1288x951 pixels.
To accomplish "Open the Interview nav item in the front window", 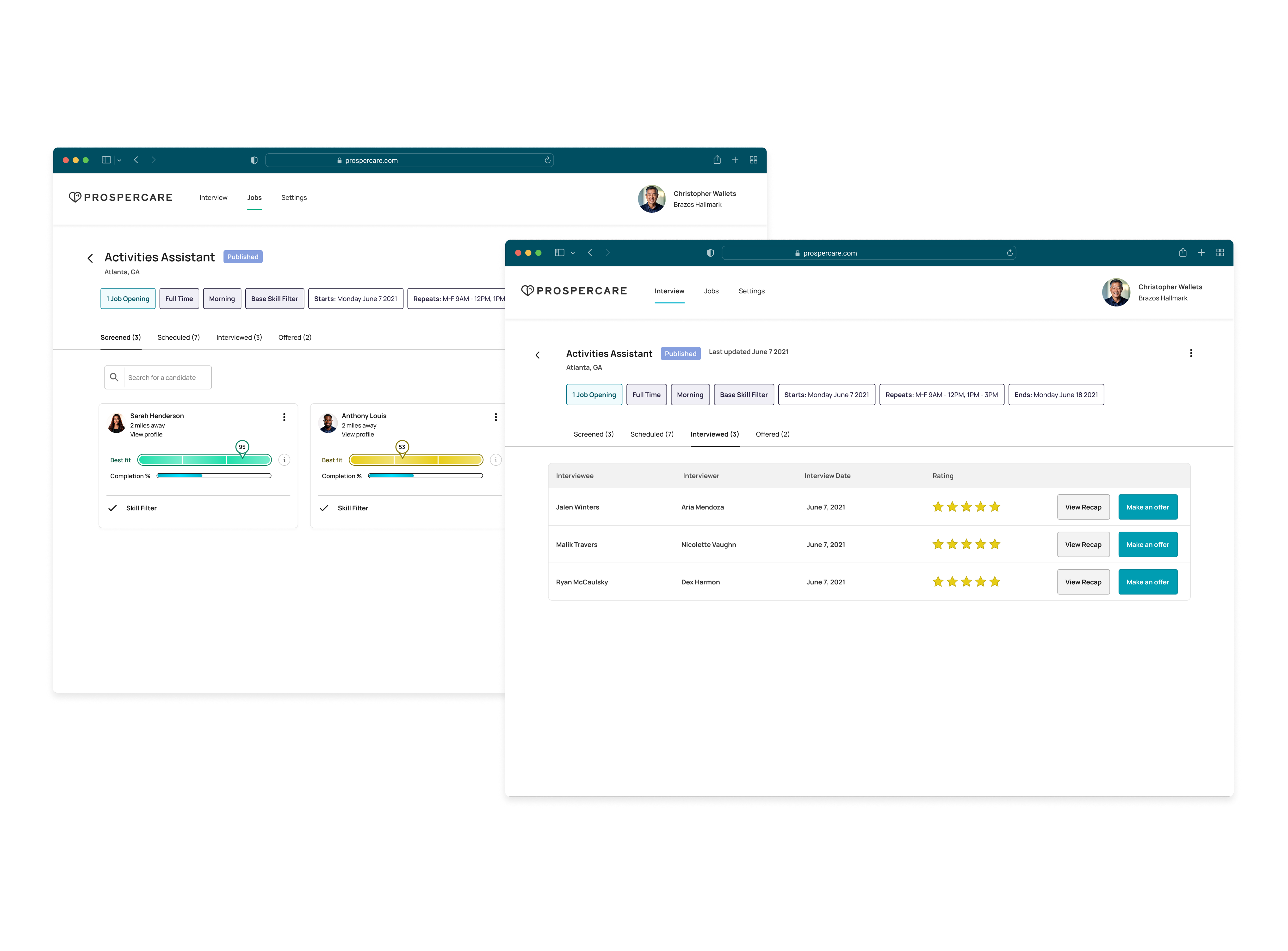I will (x=669, y=291).
